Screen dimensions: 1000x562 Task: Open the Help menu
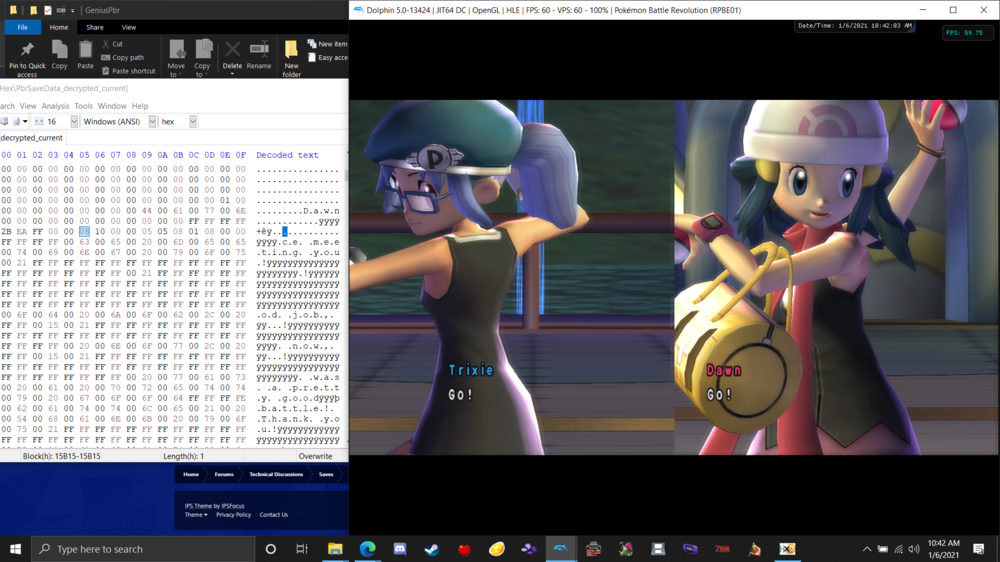(x=140, y=106)
